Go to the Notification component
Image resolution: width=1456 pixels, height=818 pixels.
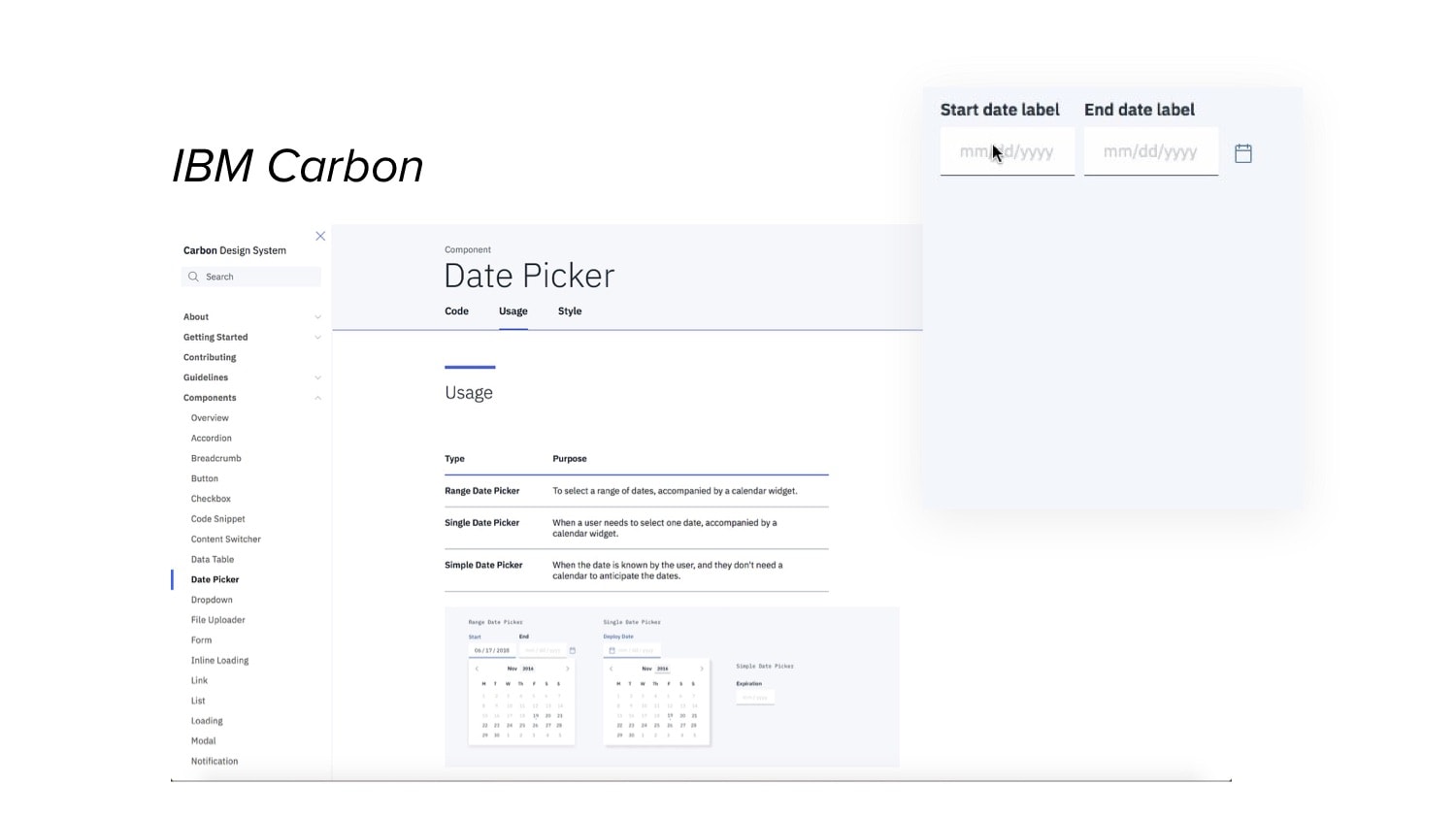coord(215,762)
